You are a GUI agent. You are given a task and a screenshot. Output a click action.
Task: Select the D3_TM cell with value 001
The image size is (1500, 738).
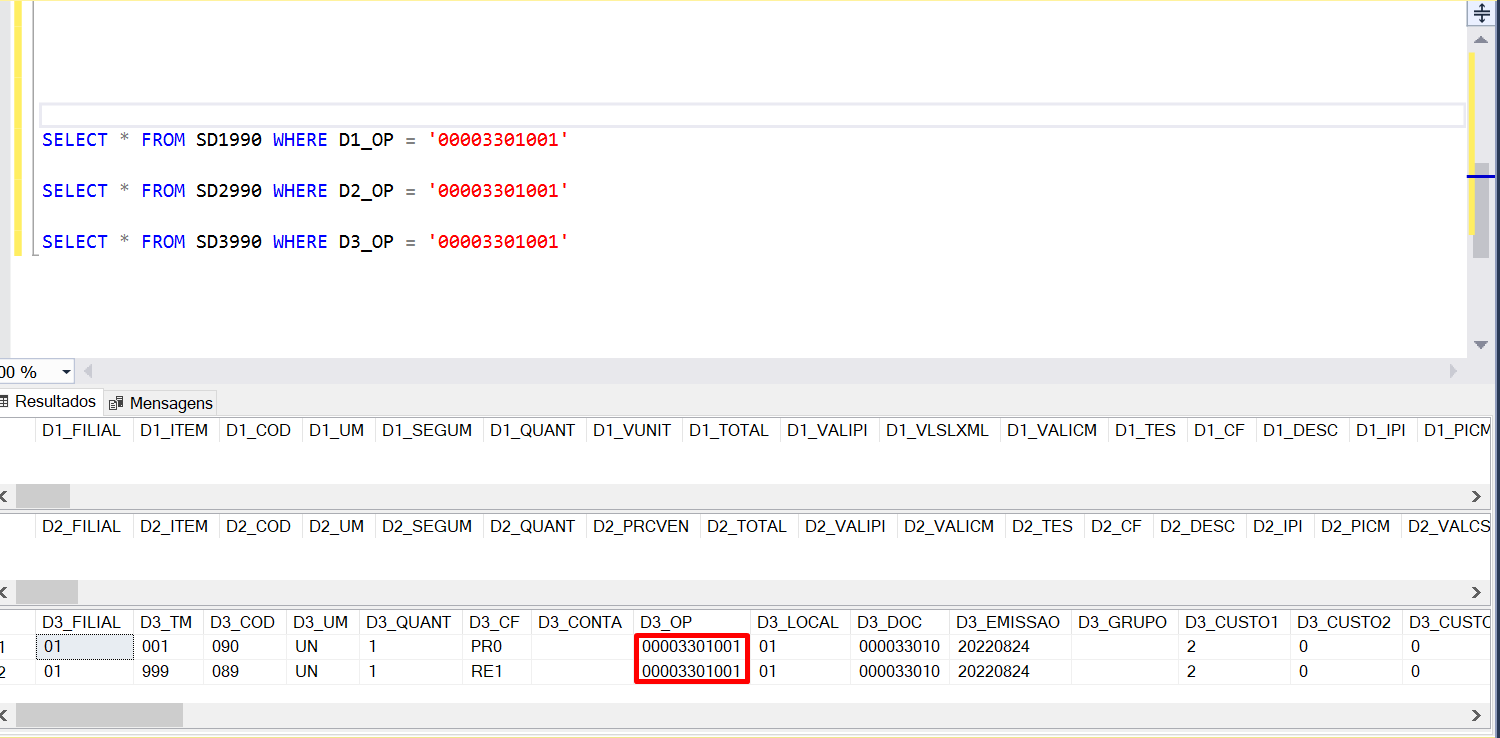[x=168, y=647]
